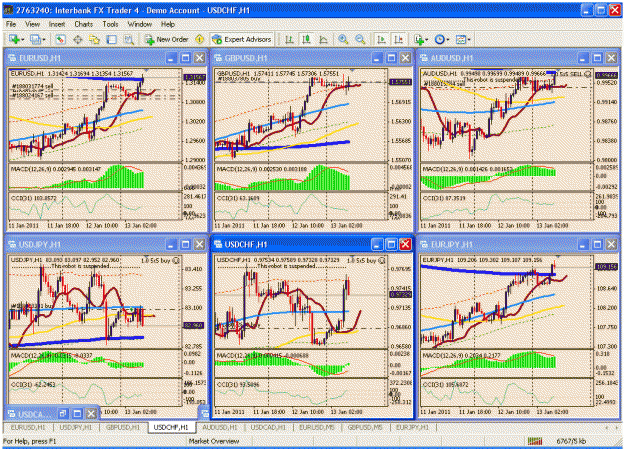The width and height of the screenshot is (625, 449).
Task: Click the New Order button
Action: (x=166, y=39)
